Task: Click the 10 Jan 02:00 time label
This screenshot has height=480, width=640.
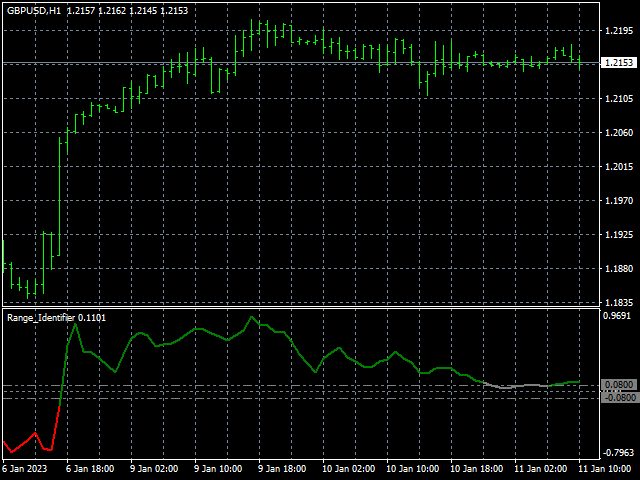Action: (x=349, y=468)
